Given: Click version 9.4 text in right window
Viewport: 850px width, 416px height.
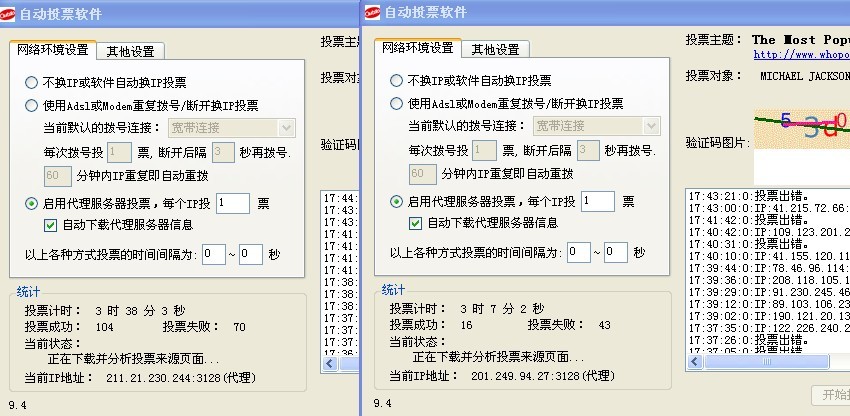Looking at the screenshot, I should 383,403.
